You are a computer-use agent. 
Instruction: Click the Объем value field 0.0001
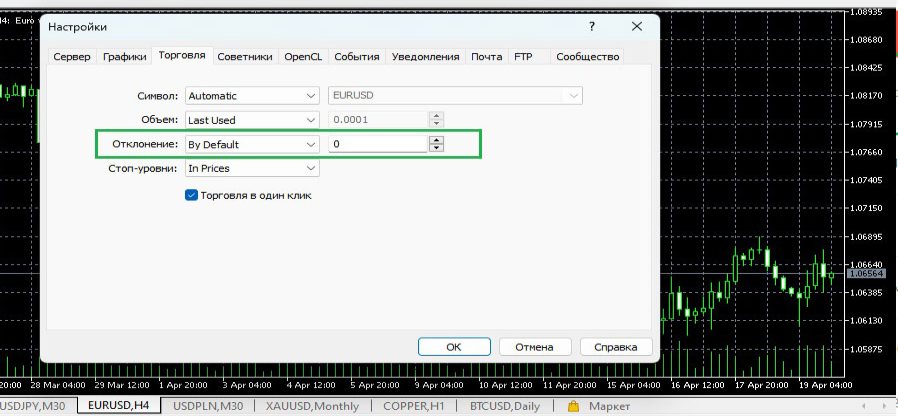click(378, 120)
